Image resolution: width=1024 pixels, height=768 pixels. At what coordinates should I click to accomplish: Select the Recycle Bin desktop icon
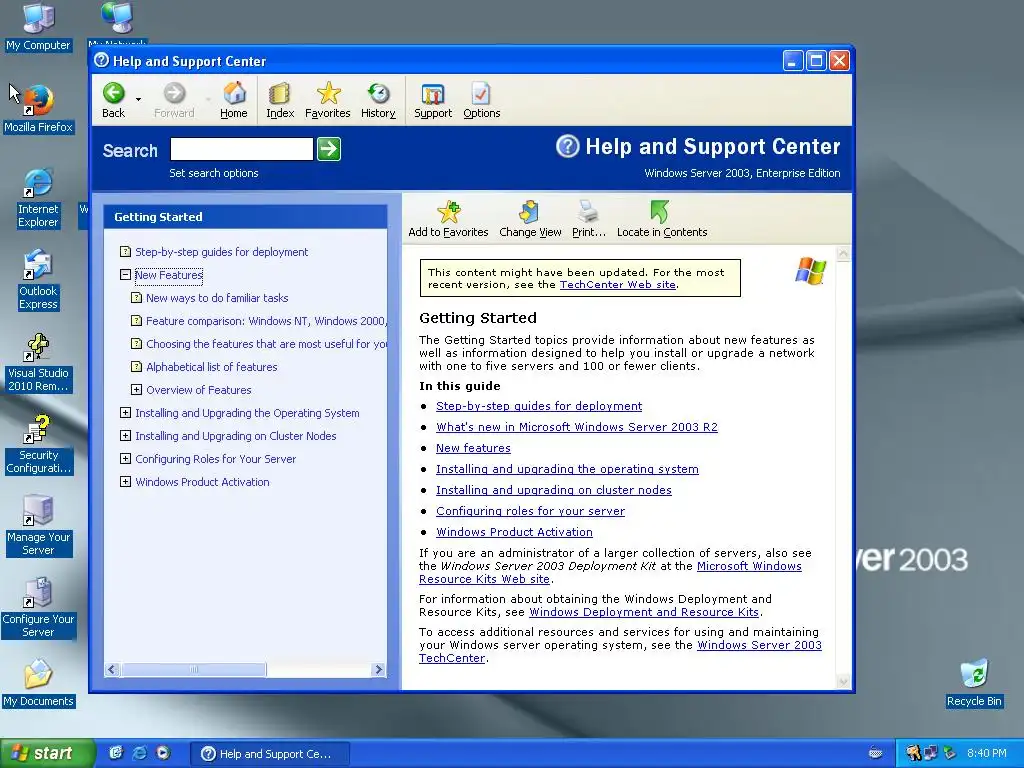[x=974, y=684]
